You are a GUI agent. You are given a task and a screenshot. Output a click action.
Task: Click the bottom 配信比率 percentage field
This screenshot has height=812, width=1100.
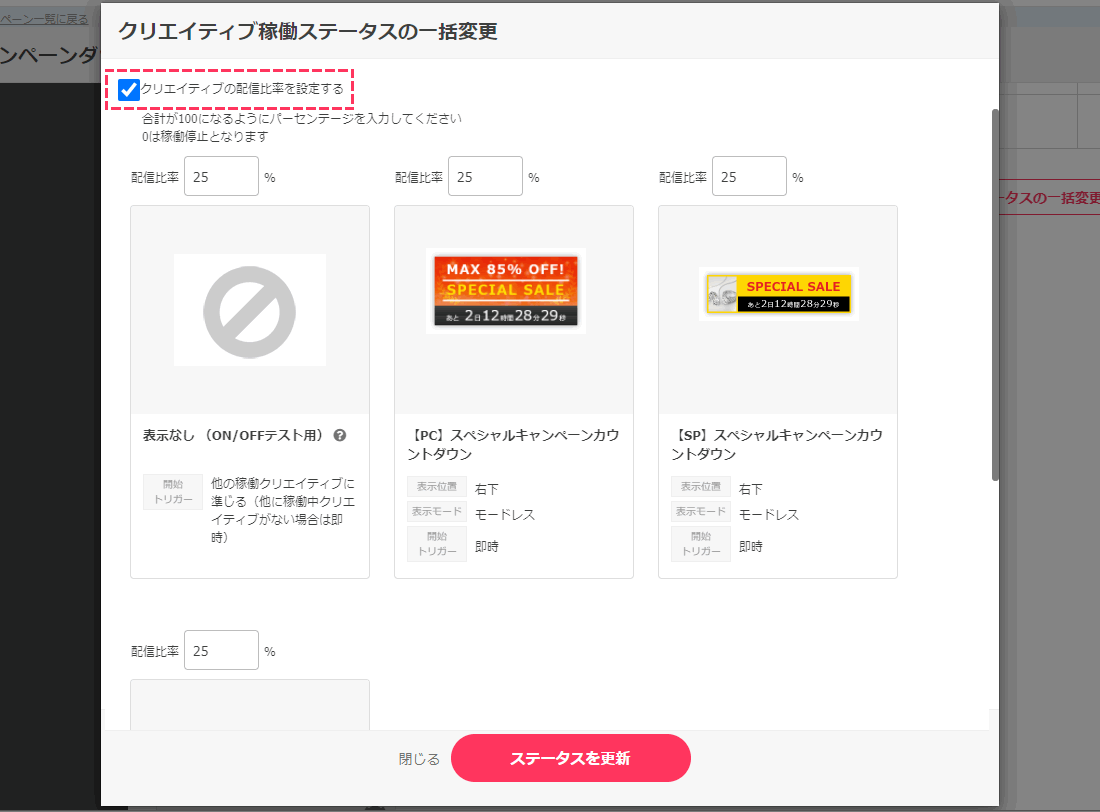[221, 650]
